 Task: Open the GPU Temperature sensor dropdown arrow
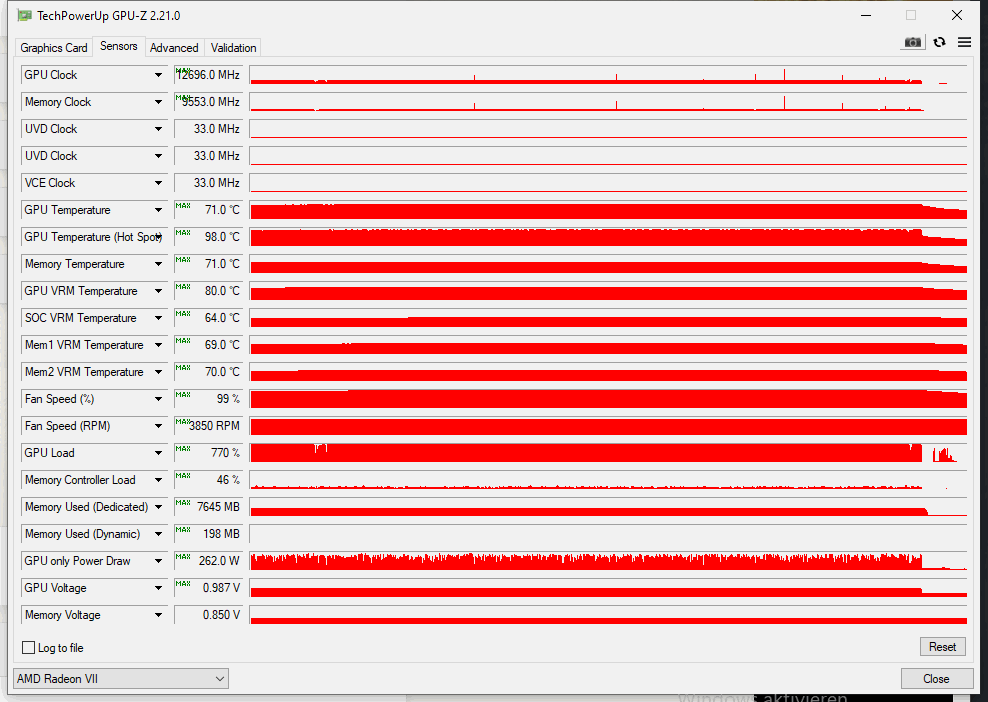click(x=158, y=210)
